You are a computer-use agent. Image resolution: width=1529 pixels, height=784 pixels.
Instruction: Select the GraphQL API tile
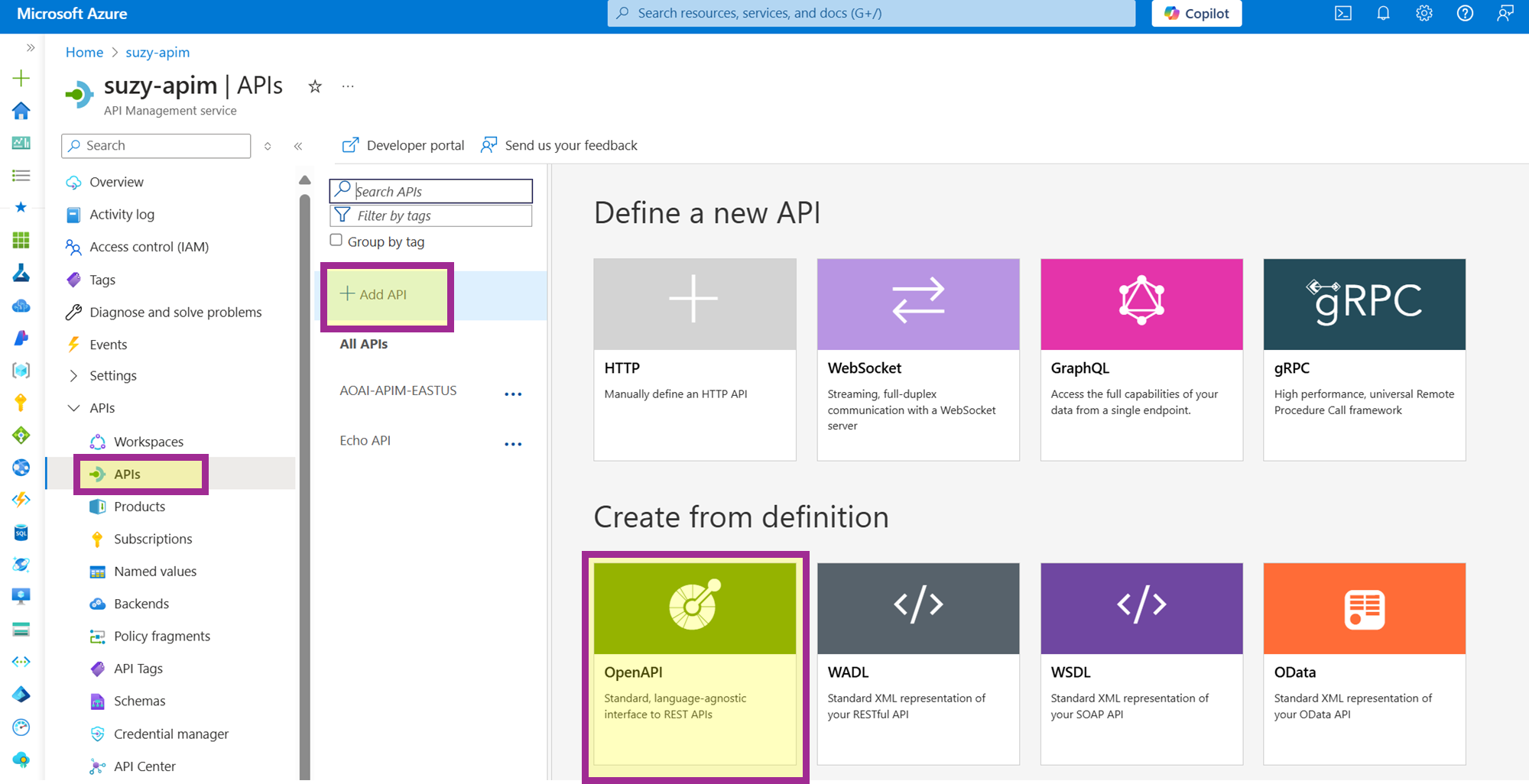pos(1141,359)
